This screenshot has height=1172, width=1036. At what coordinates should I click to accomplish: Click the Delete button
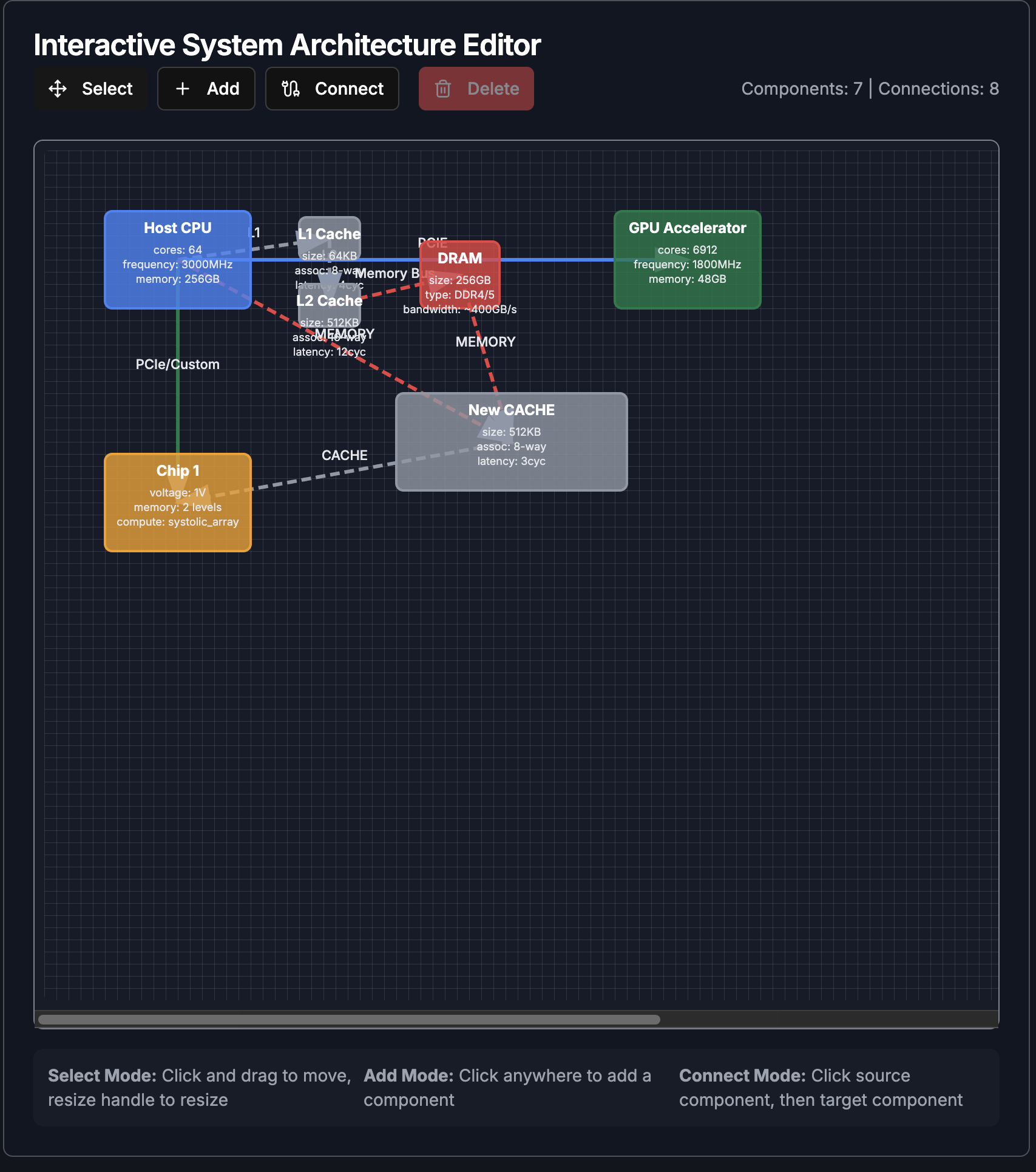[x=476, y=89]
